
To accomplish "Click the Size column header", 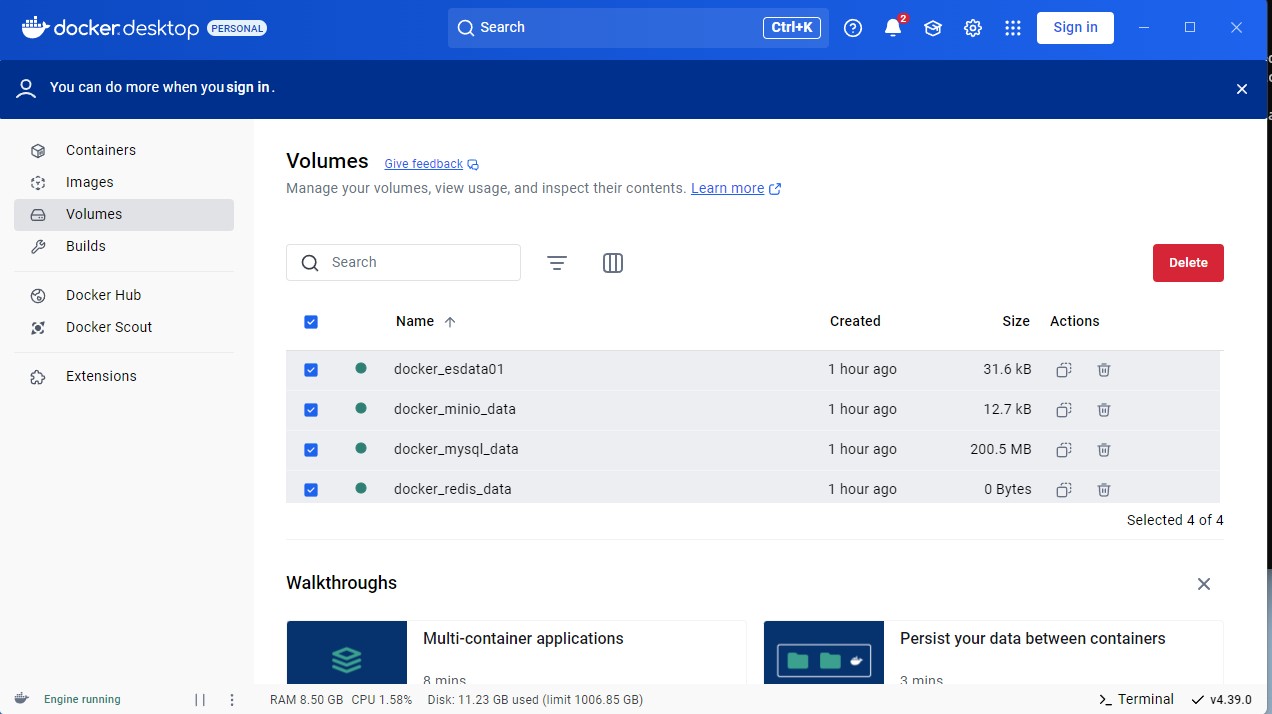I will pyautogui.click(x=1016, y=321).
